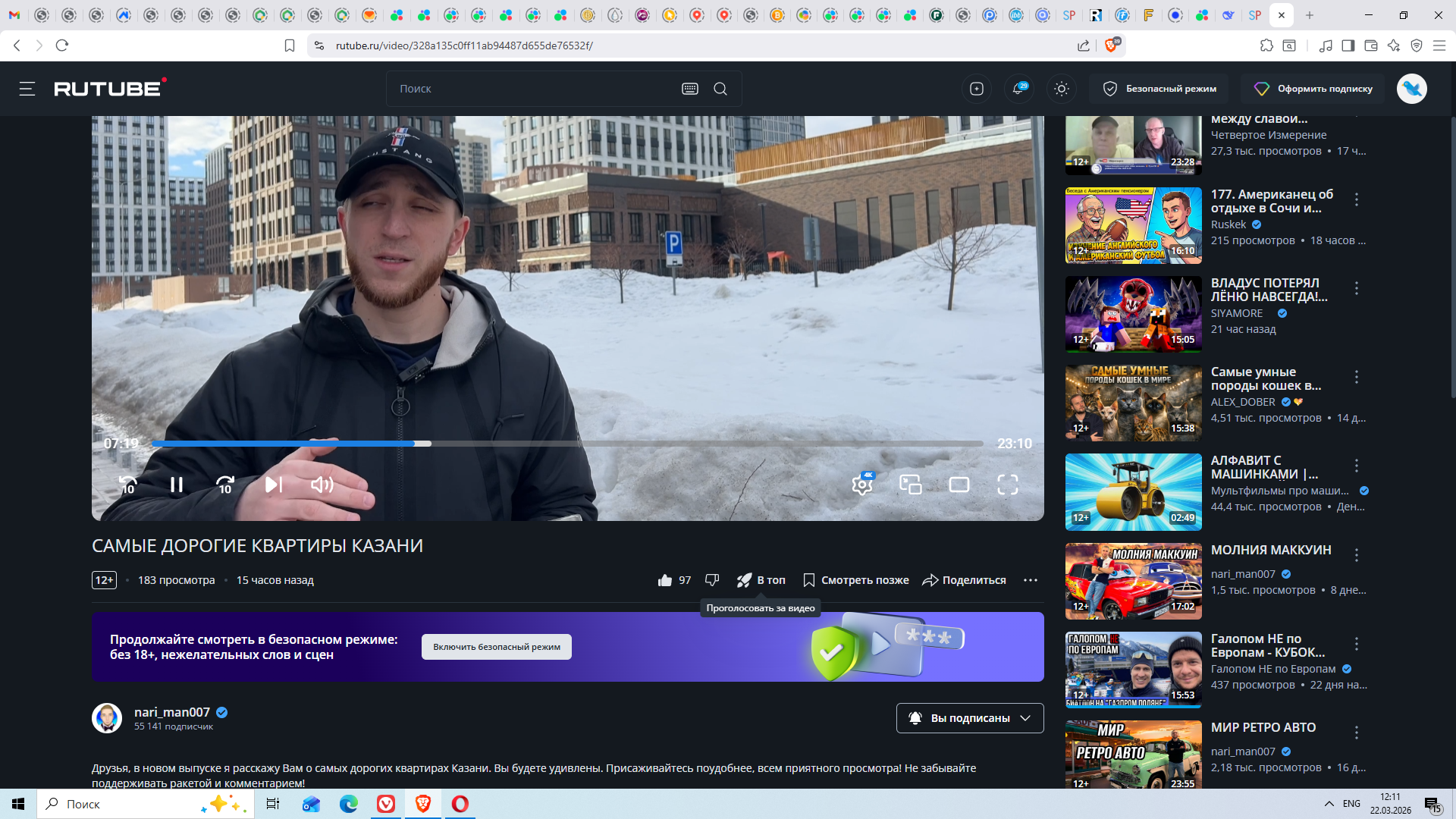This screenshot has width=1456, height=819.
Task: Toggle light/dark site theme
Action: click(1062, 89)
